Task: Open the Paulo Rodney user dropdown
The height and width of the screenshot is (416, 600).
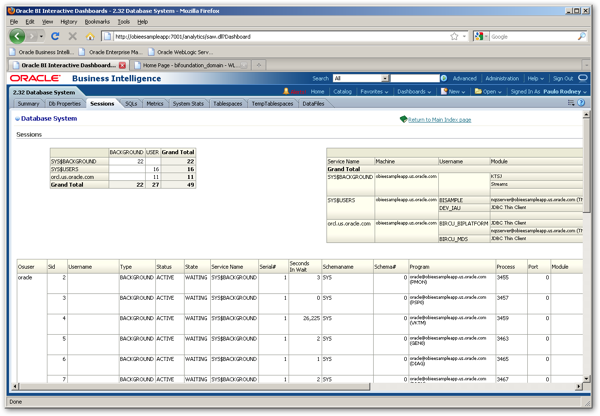Action: click(x=565, y=91)
